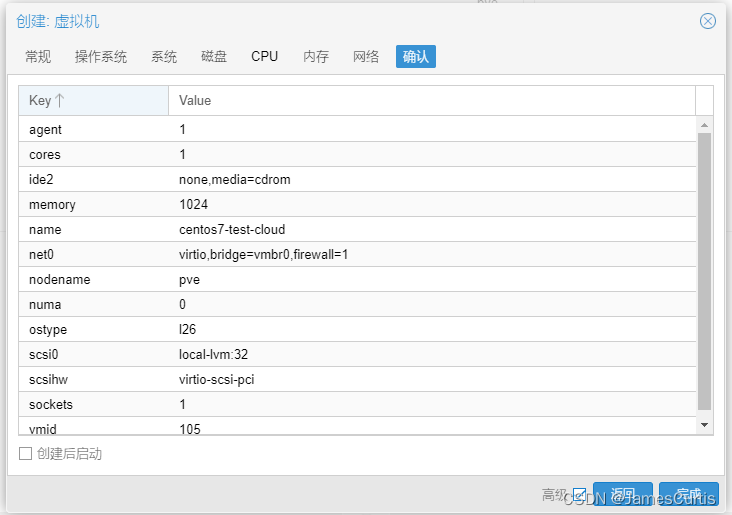Close the create VM dialog

(708, 21)
